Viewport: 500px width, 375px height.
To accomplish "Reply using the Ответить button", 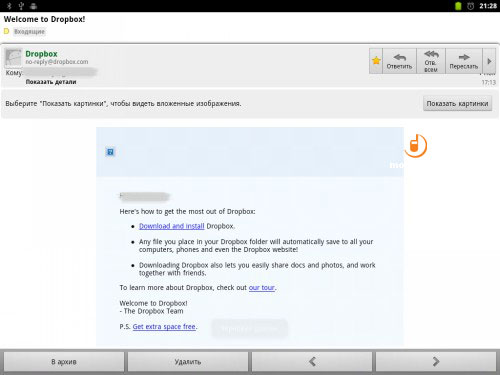I will [x=399, y=61].
